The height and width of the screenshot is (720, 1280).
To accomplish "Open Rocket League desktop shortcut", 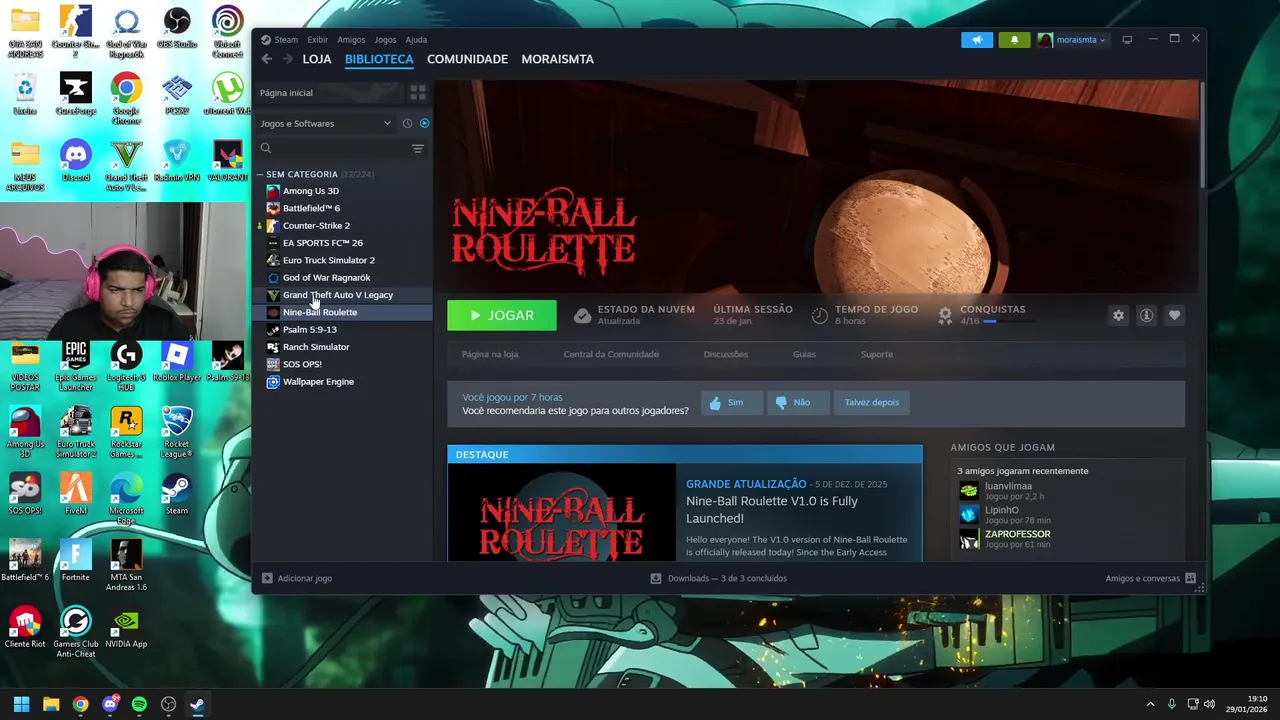I will click(x=177, y=432).
